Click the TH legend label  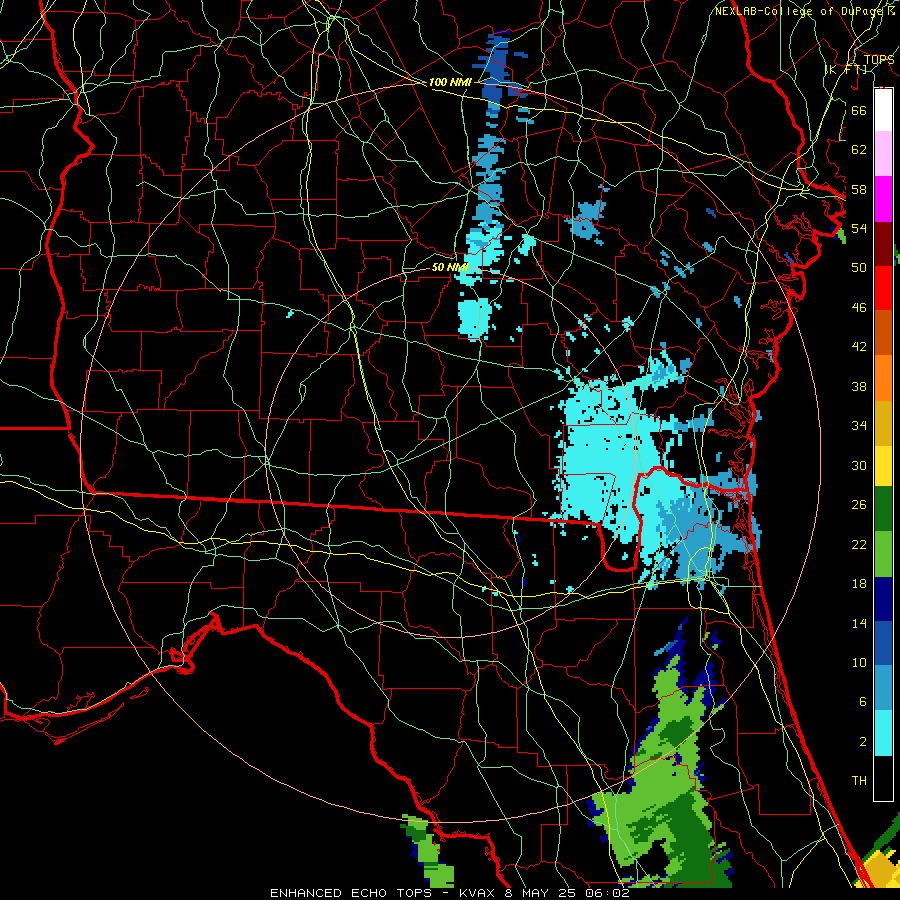859,781
